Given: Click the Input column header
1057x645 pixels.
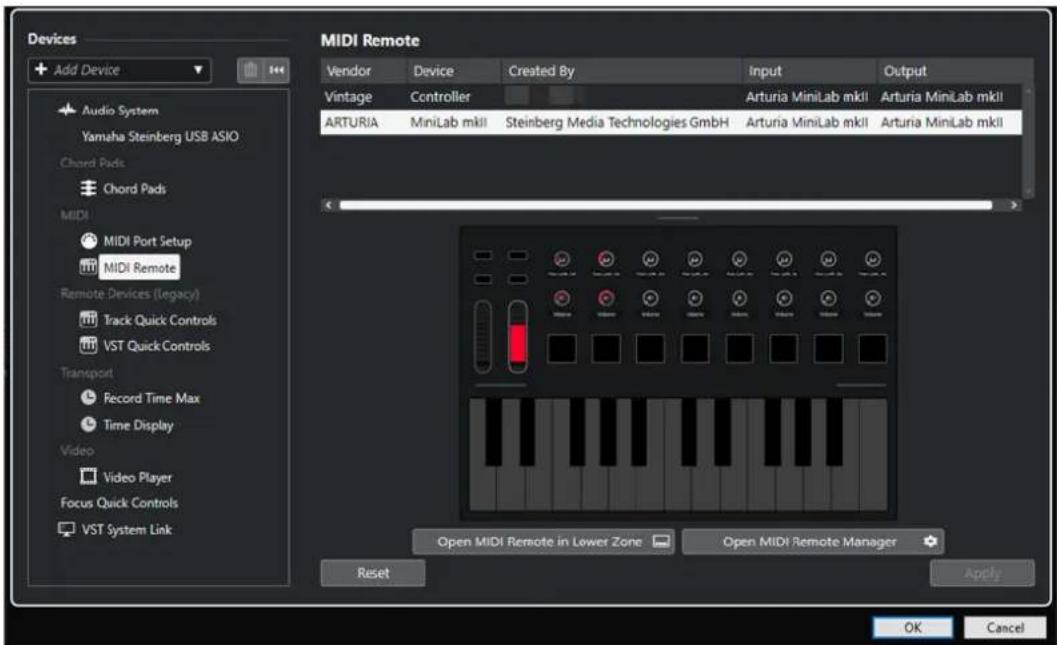Looking at the screenshot, I should click(x=809, y=71).
